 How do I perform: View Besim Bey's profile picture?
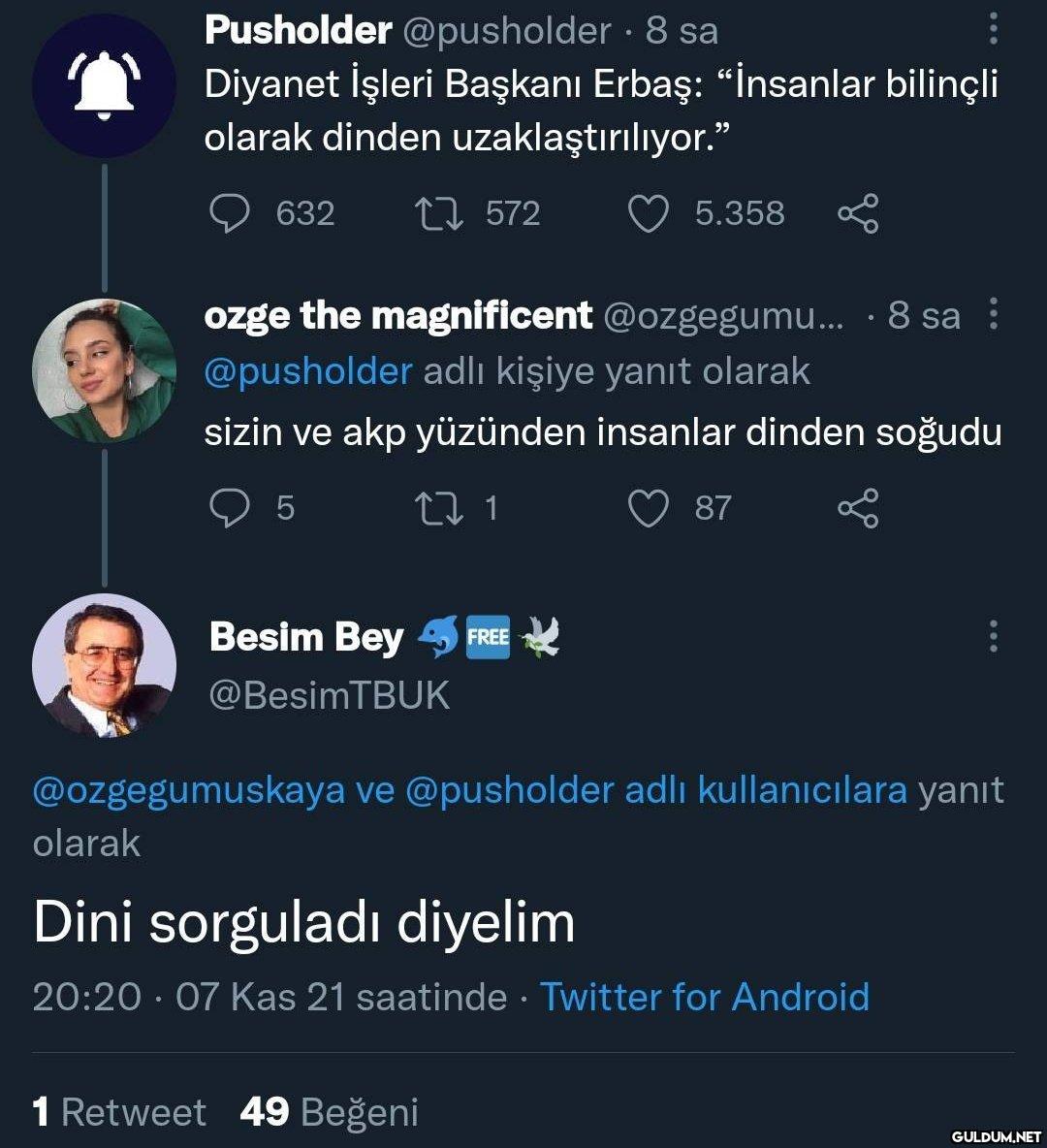click(104, 665)
